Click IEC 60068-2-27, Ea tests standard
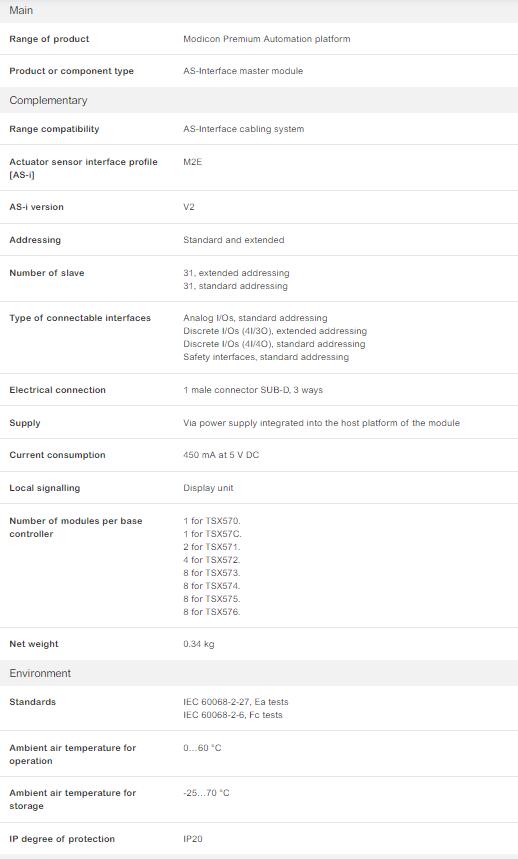The width and height of the screenshot is (518, 859). coord(236,702)
